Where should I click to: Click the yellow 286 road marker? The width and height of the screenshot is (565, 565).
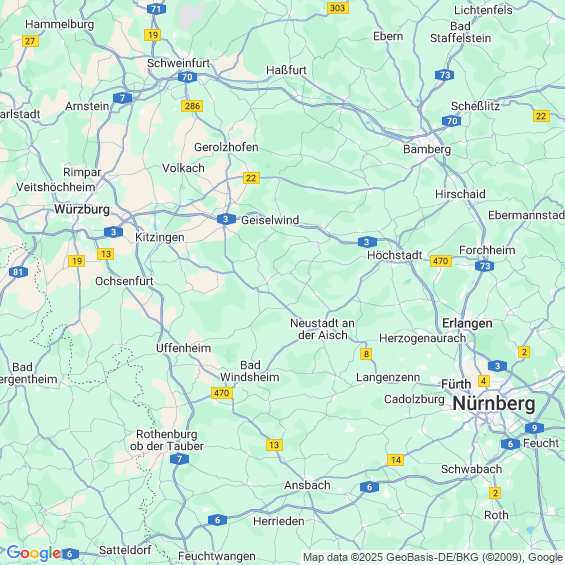(x=192, y=106)
